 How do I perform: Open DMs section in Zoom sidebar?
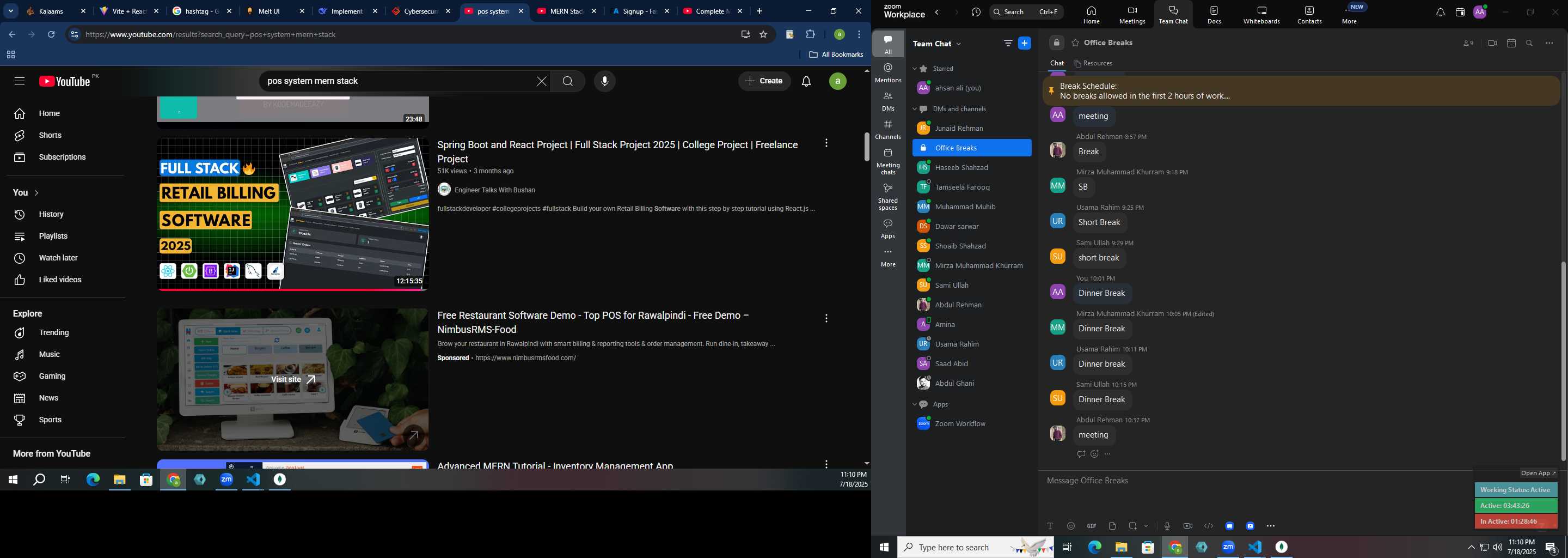[888, 101]
